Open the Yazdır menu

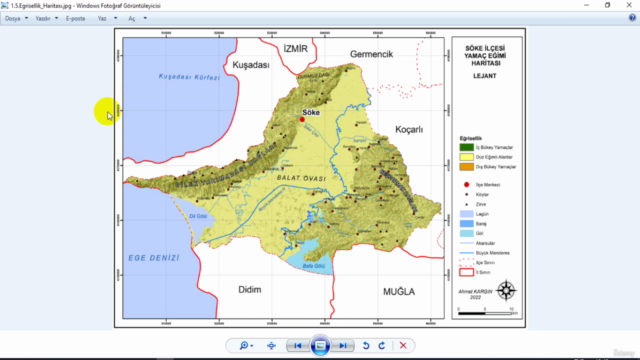[x=43, y=18]
